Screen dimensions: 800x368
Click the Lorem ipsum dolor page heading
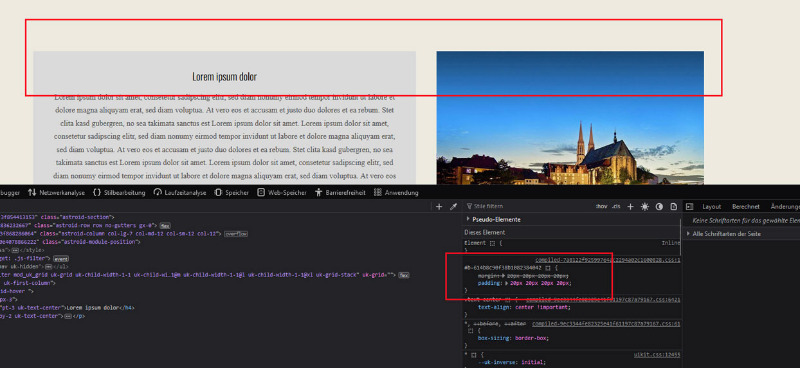[x=224, y=77]
